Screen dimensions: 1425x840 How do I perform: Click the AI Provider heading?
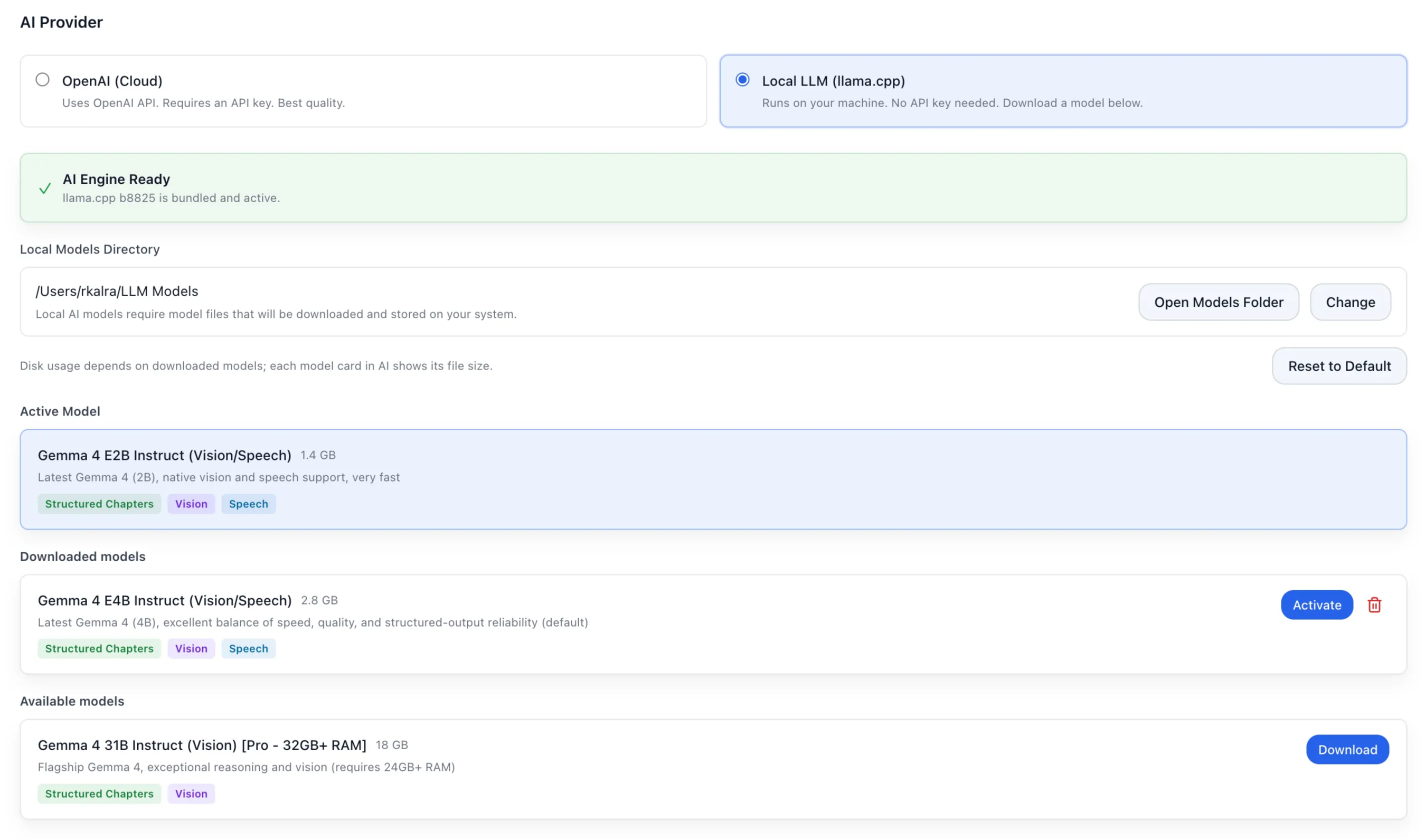[61, 22]
